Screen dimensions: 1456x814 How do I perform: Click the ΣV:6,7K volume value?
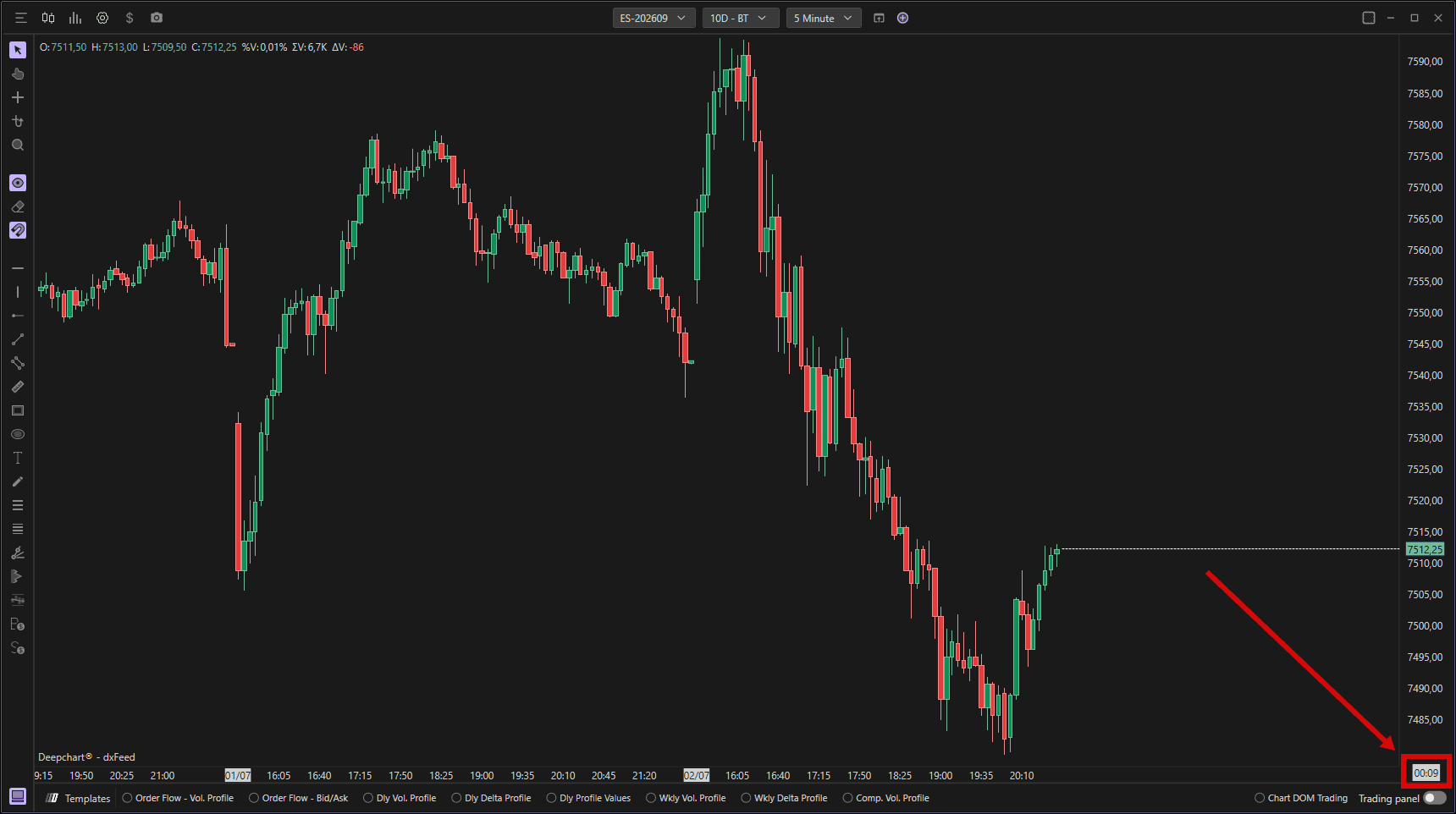[309, 47]
